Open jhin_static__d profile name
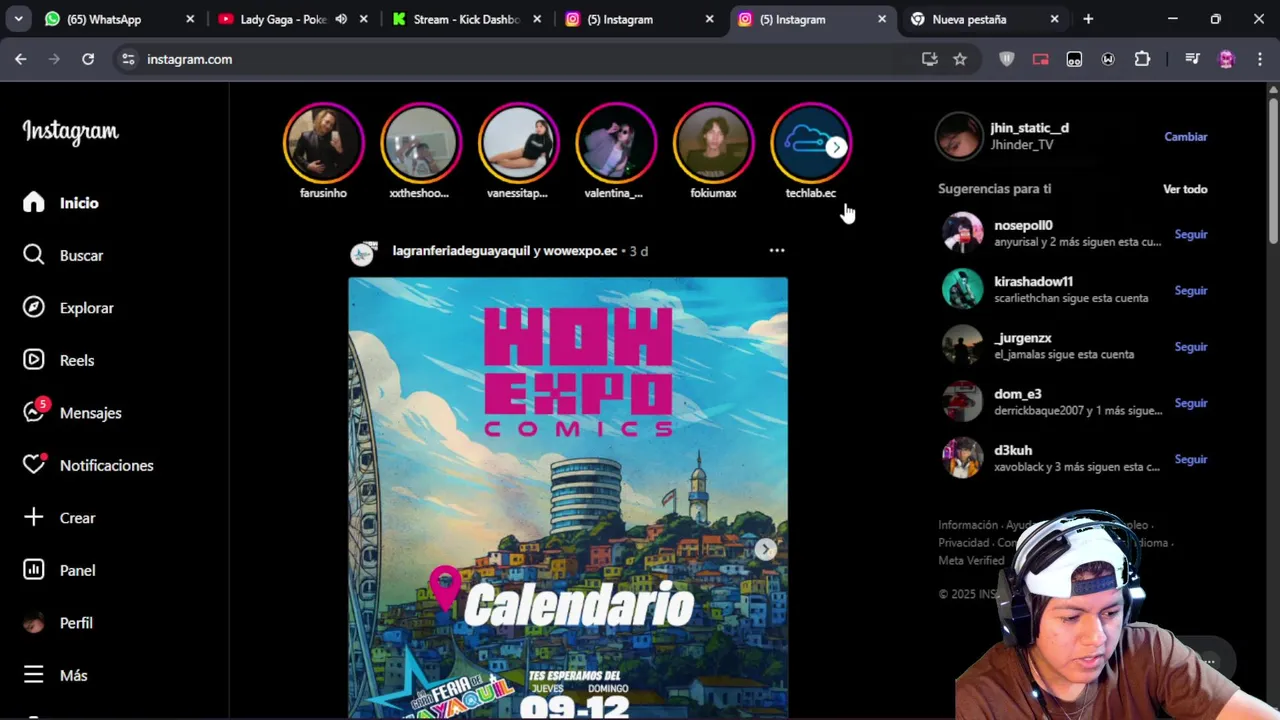The height and width of the screenshot is (720, 1280). click(x=1029, y=128)
